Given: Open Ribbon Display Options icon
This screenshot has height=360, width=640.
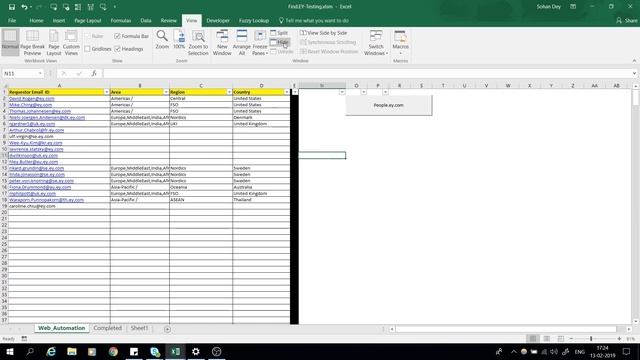Looking at the screenshot, I should pyautogui.click(x=573, y=7).
